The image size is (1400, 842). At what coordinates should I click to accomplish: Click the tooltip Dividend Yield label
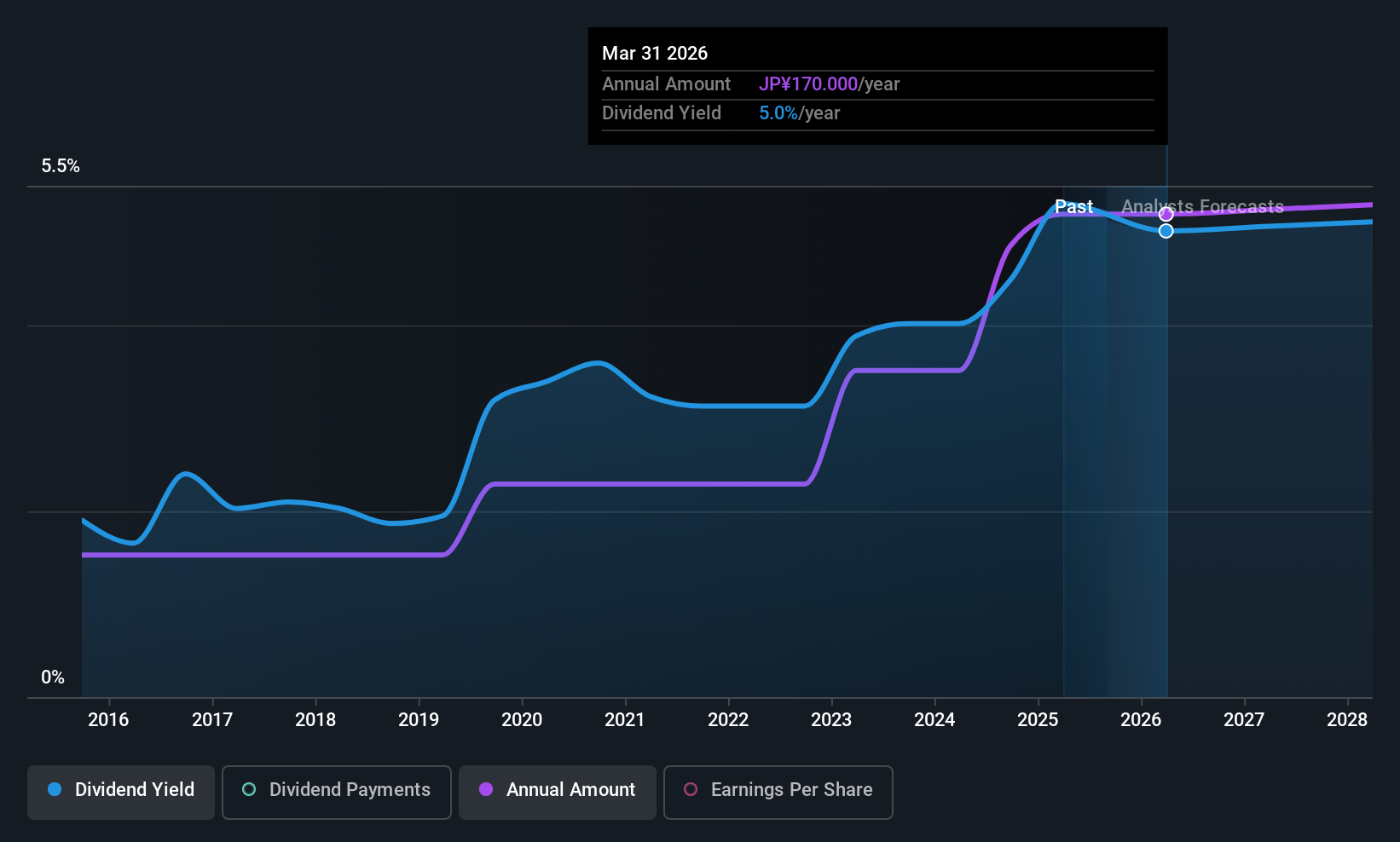662,113
